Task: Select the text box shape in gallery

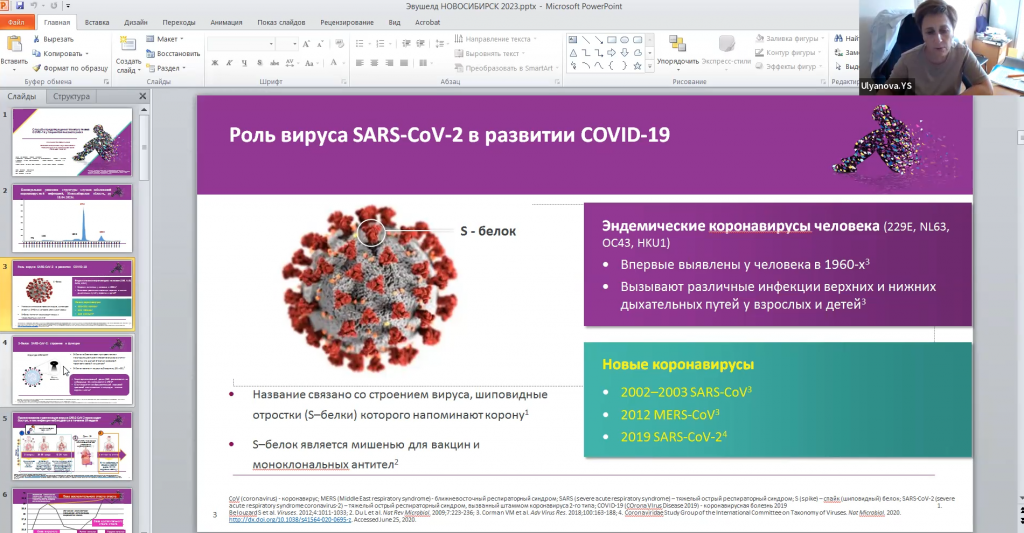Action: [573, 40]
